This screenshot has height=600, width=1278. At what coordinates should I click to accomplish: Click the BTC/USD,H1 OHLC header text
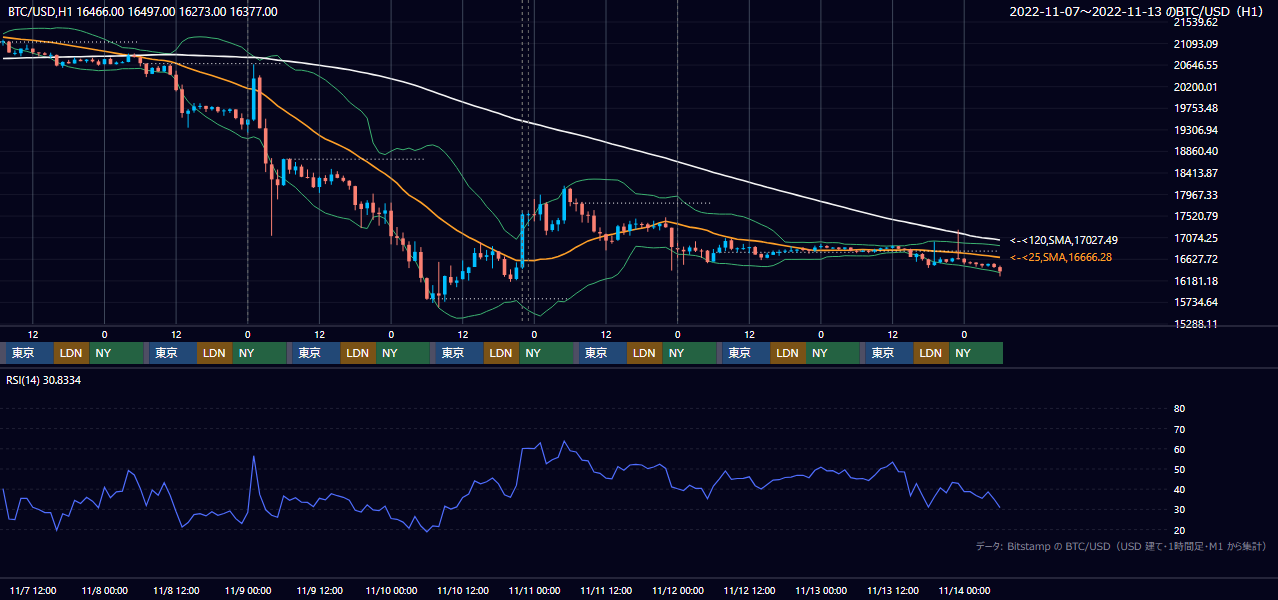click(142, 12)
